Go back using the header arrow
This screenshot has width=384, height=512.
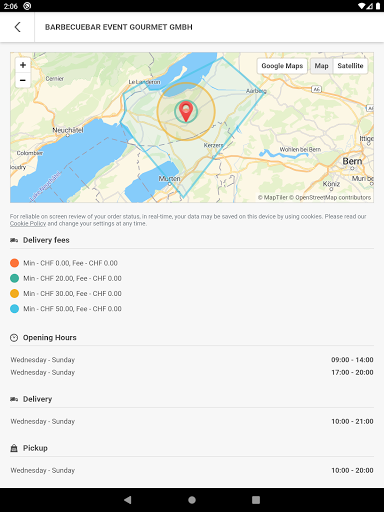[18, 27]
